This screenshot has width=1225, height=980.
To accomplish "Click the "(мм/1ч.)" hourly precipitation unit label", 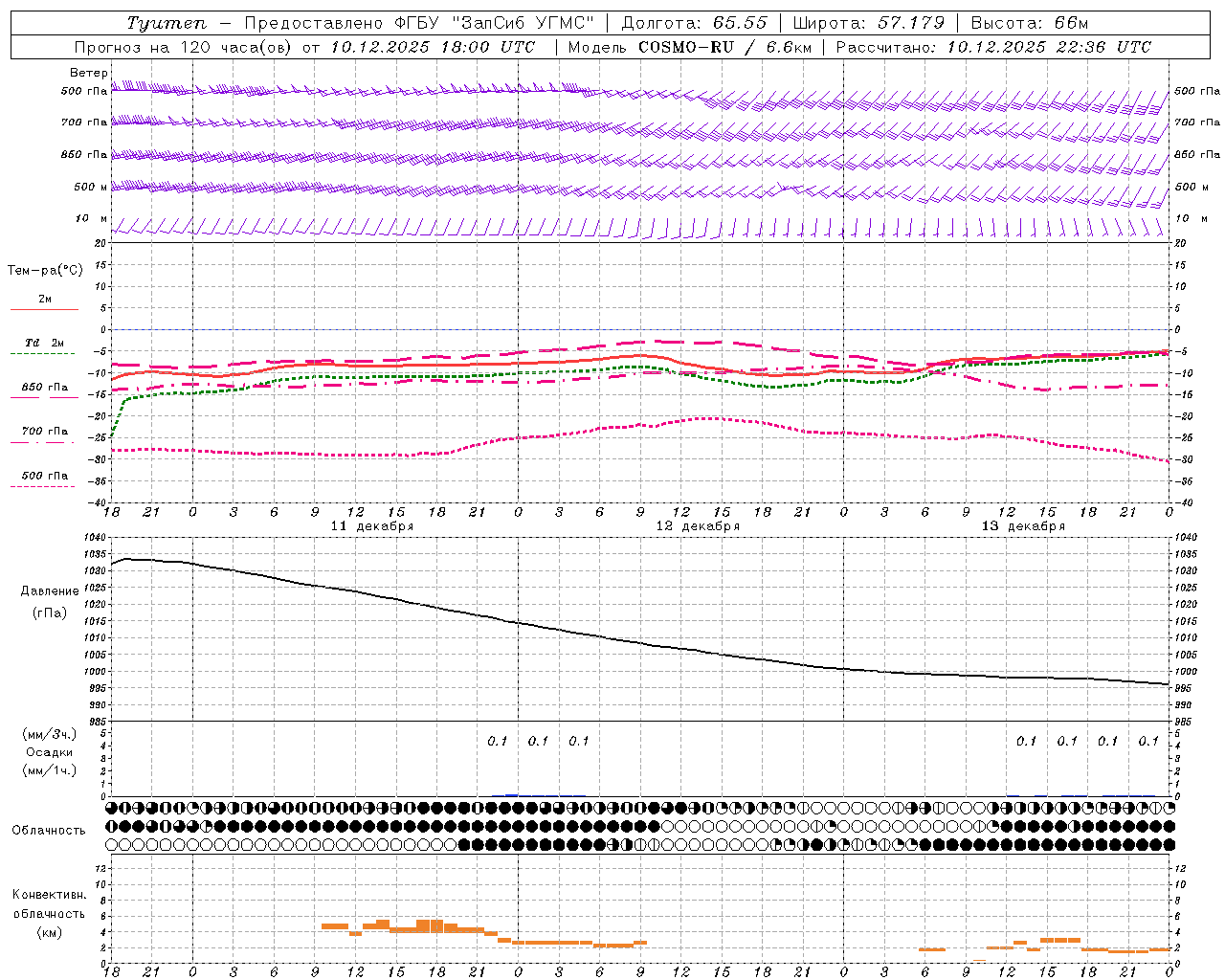I will pyautogui.click(x=50, y=770).
